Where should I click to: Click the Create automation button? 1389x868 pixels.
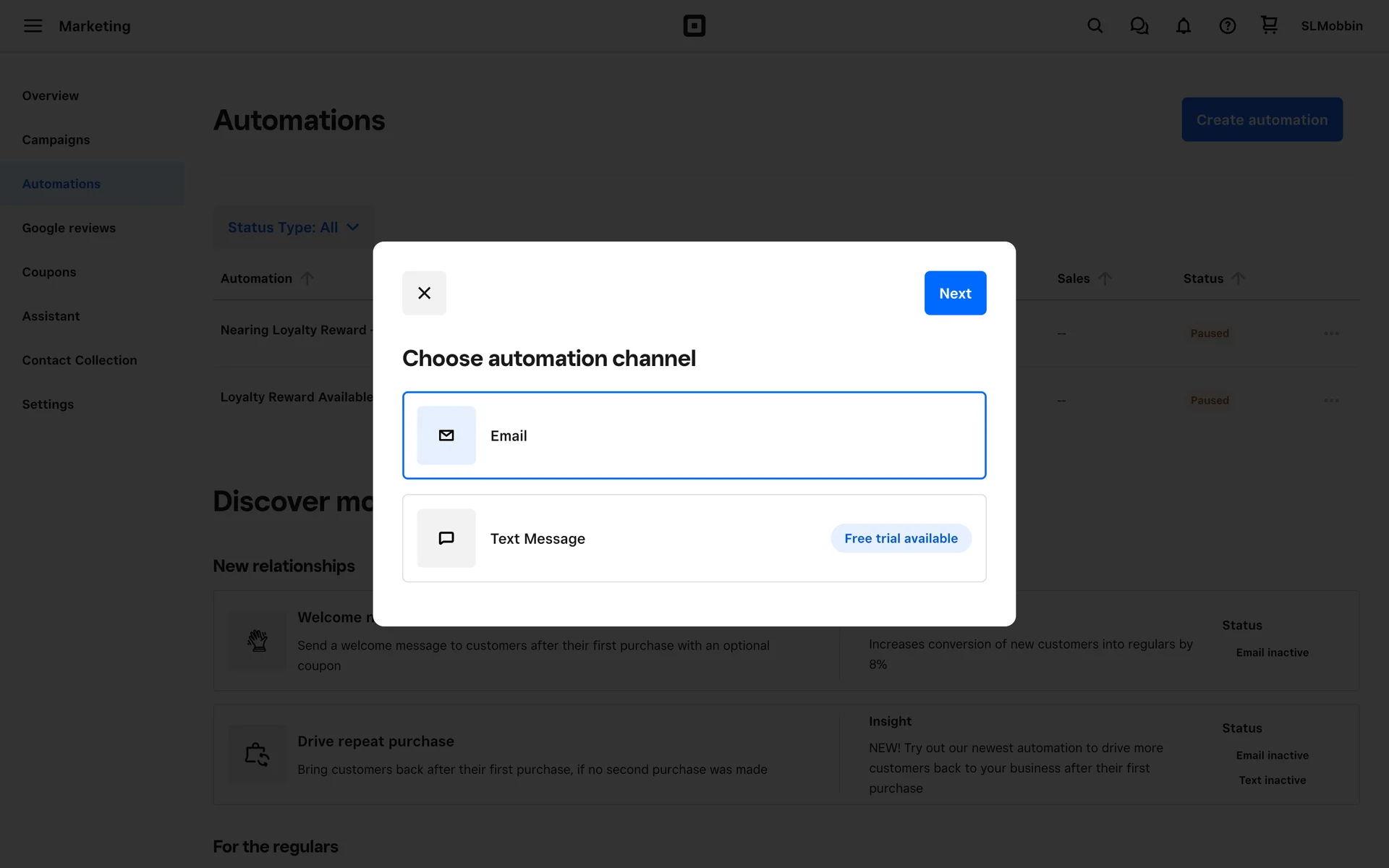[x=1262, y=119]
